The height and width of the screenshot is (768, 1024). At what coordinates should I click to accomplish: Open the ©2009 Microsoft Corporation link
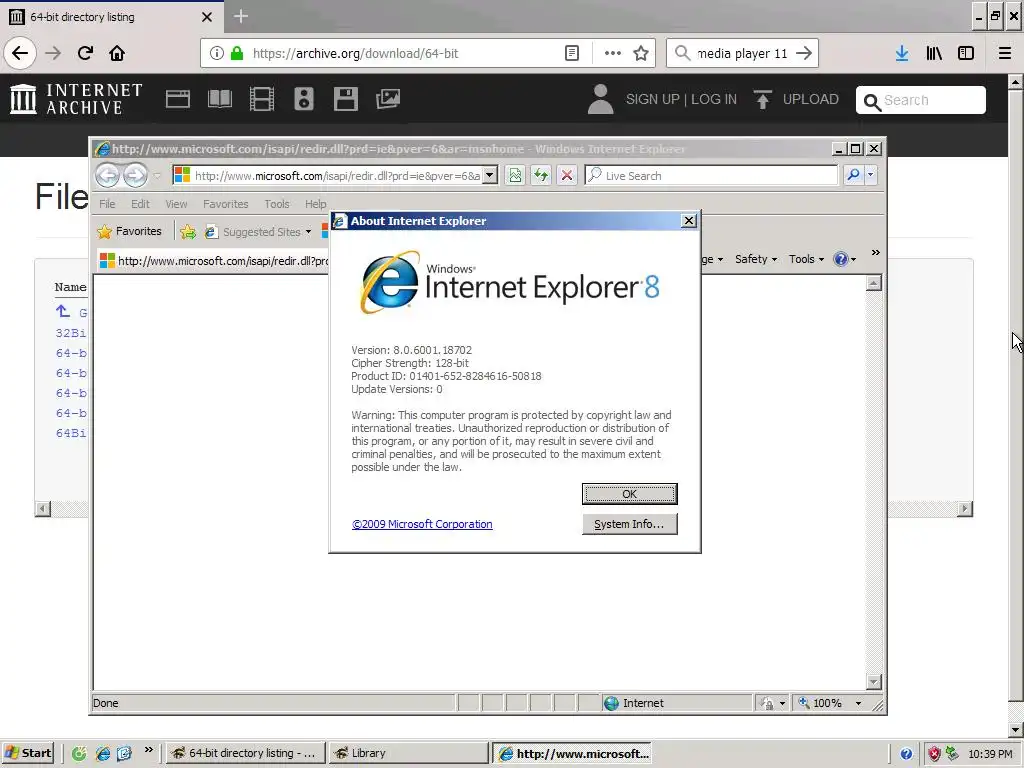pos(422,524)
